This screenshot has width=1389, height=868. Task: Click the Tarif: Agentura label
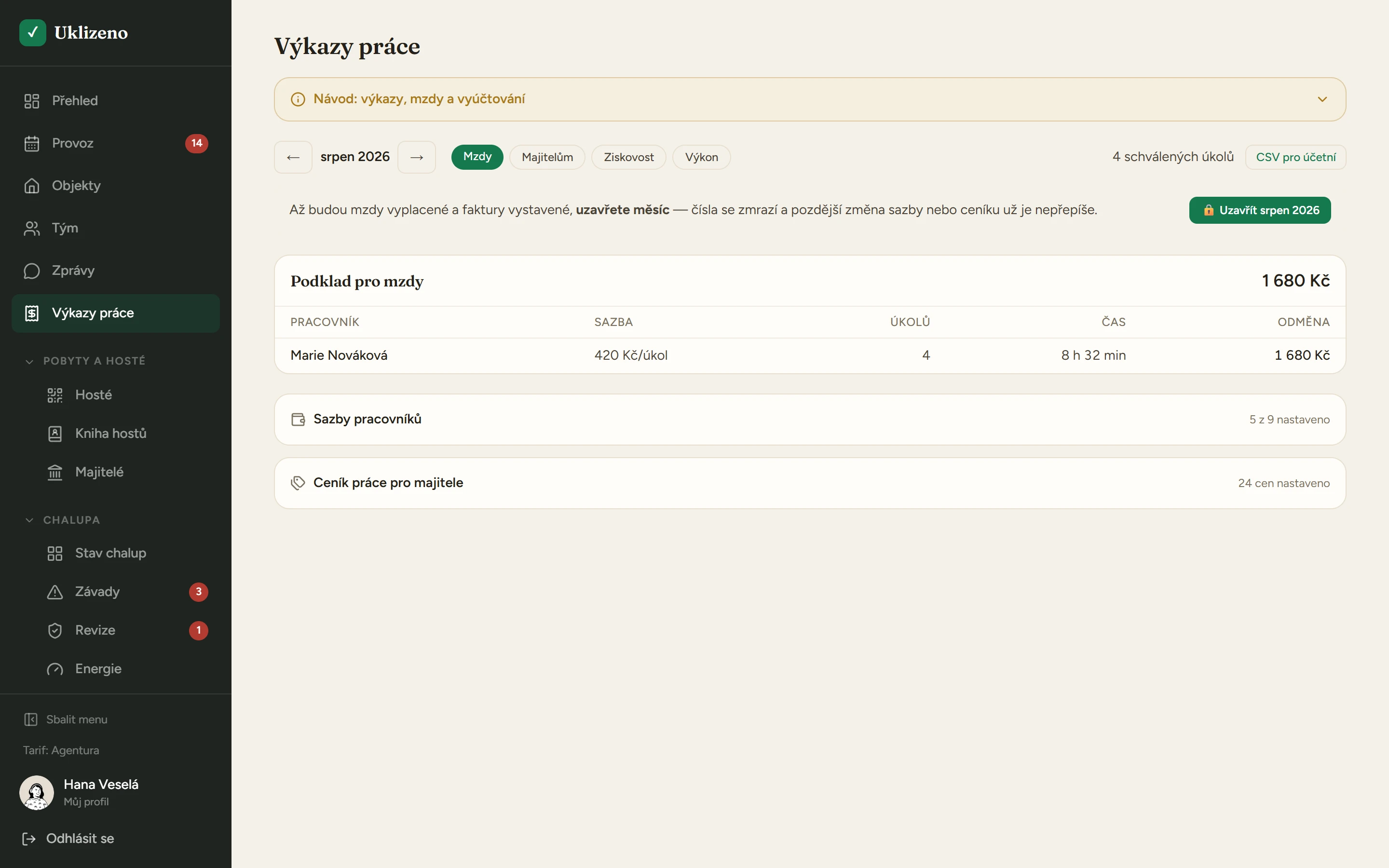click(x=61, y=750)
